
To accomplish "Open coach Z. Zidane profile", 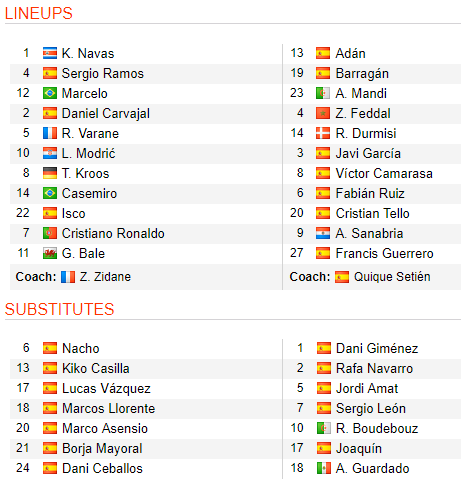I will 105,277.
